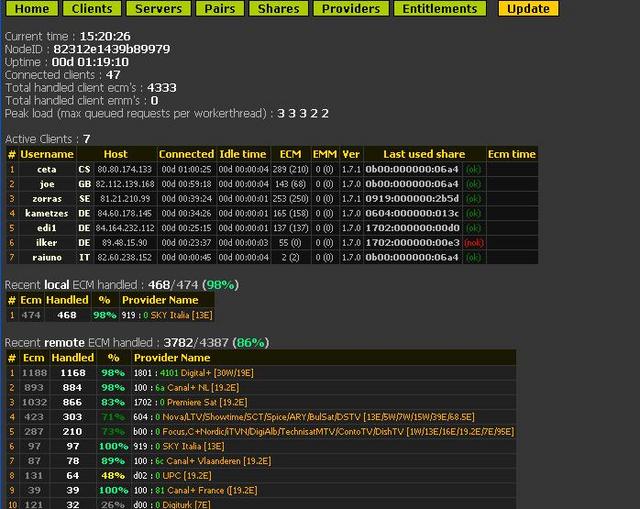View the Shares tab
Image resolution: width=640 pixels, height=509 pixels.
[x=278, y=9]
